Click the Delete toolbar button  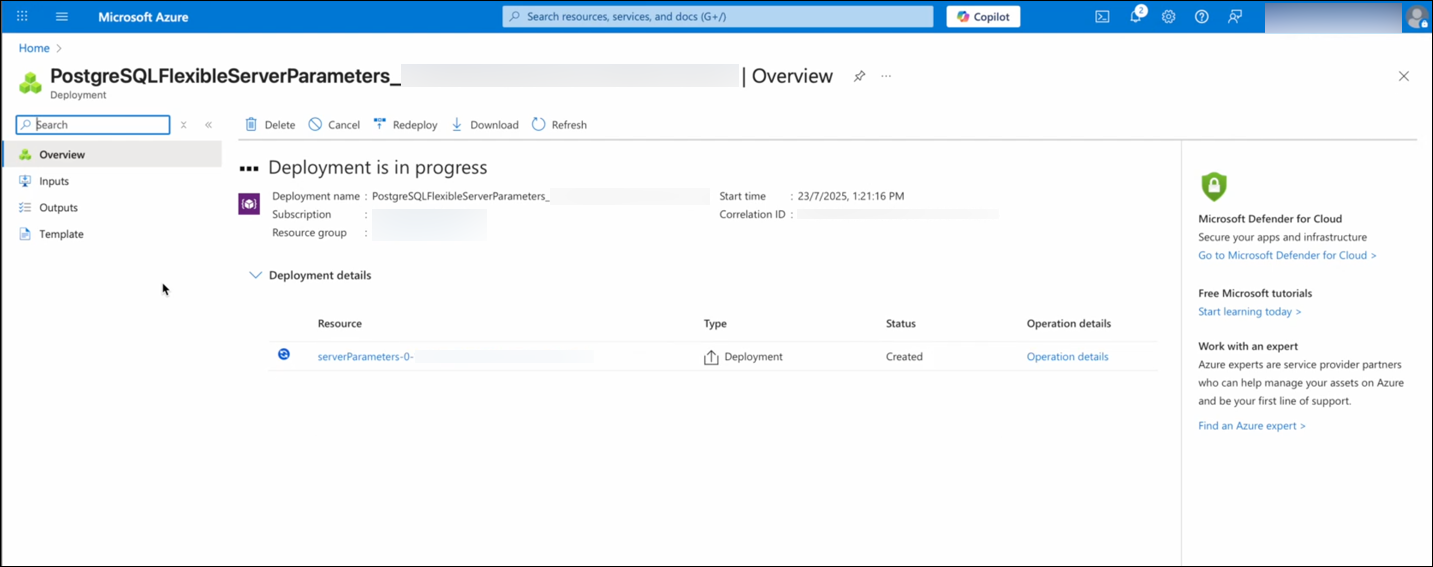(270, 125)
